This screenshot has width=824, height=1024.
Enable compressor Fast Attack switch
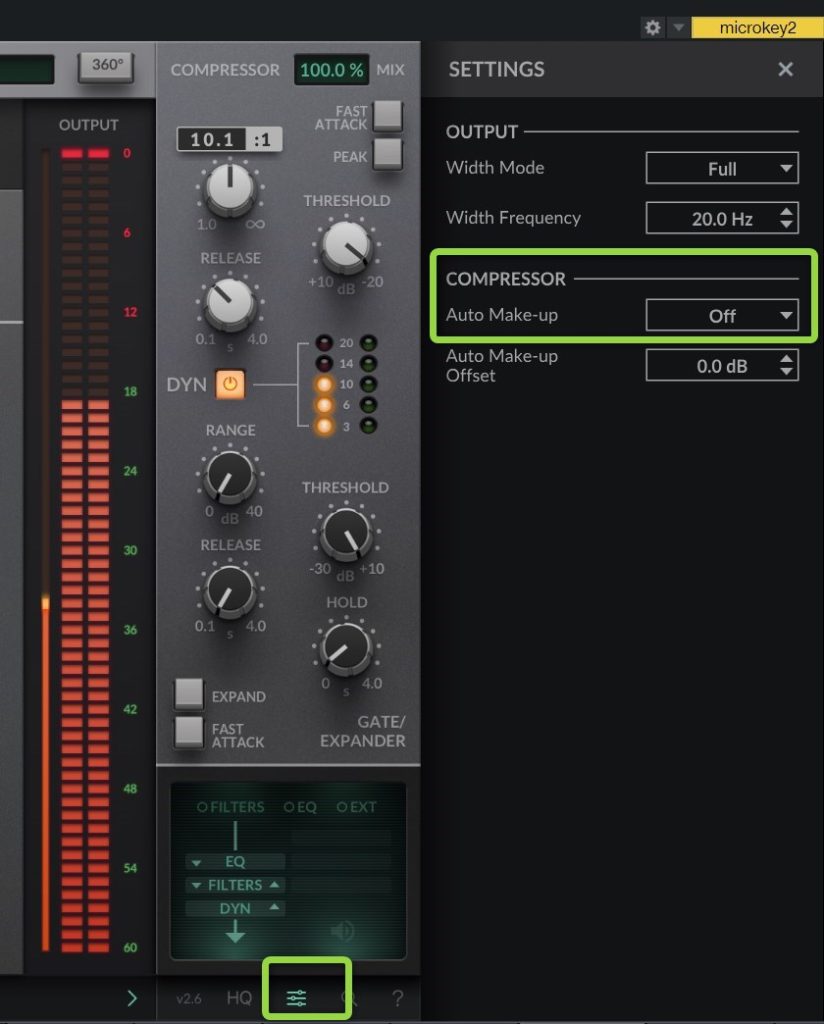tap(387, 117)
